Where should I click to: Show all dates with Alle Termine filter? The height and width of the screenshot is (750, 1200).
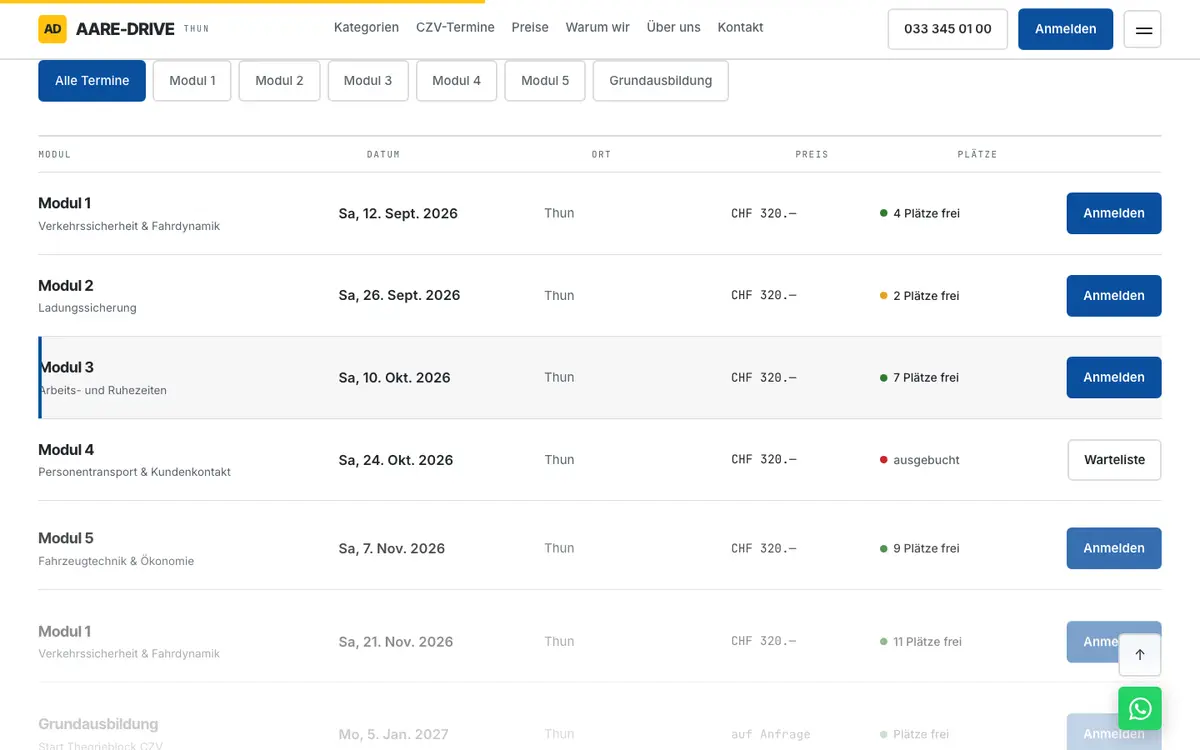point(92,81)
